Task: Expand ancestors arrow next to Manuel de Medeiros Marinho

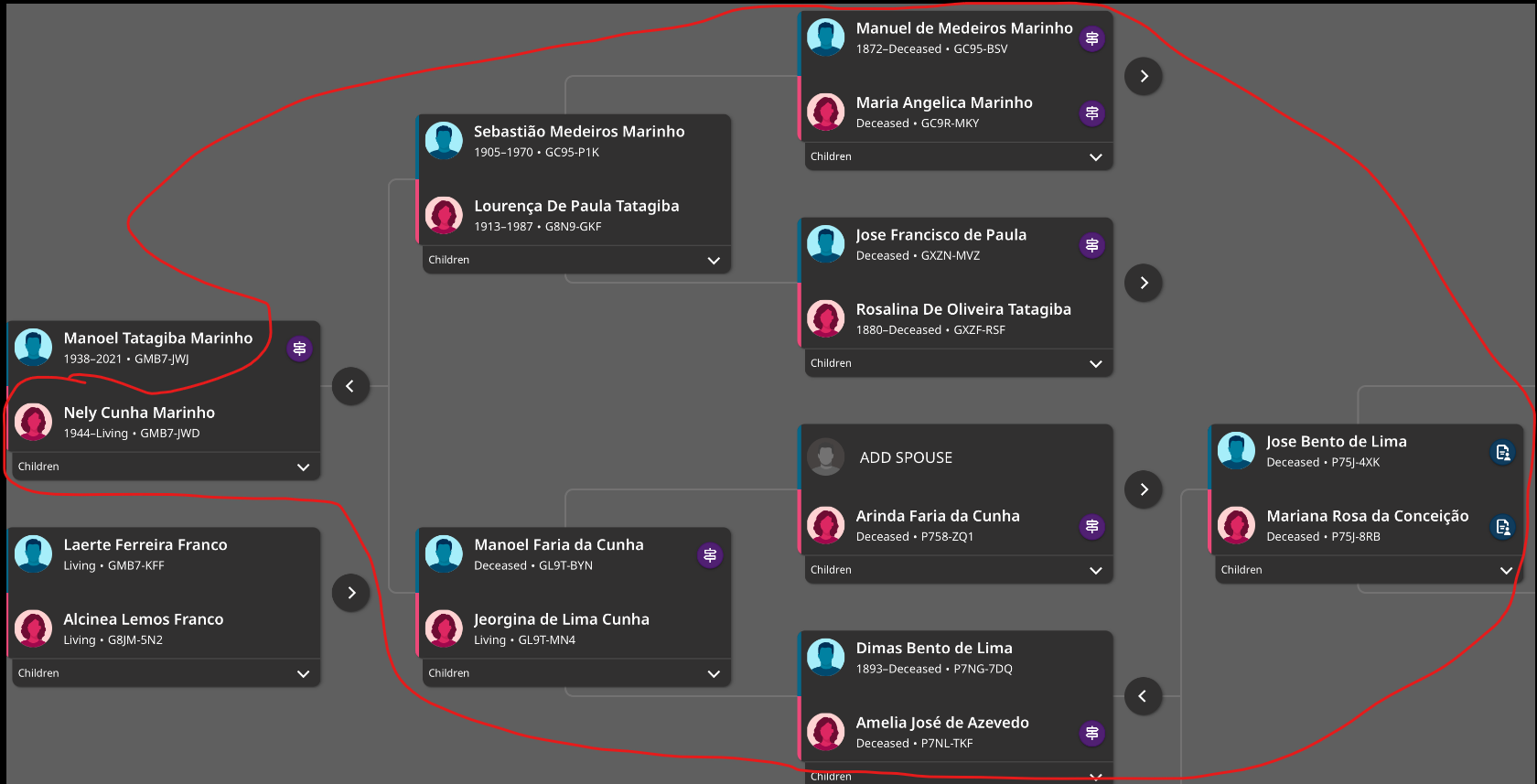Action: tap(1144, 76)
